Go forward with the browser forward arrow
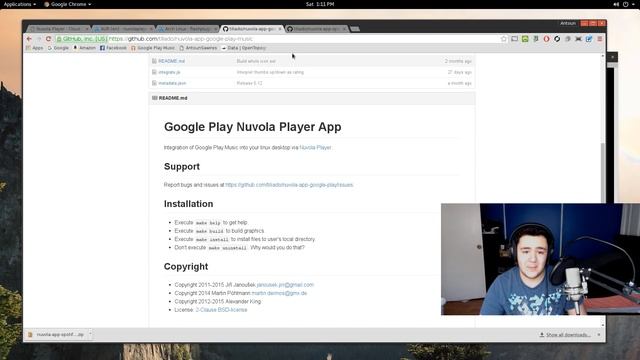Image resolution: width=640 pixels, height=360 pixels. tap(39, 39)
